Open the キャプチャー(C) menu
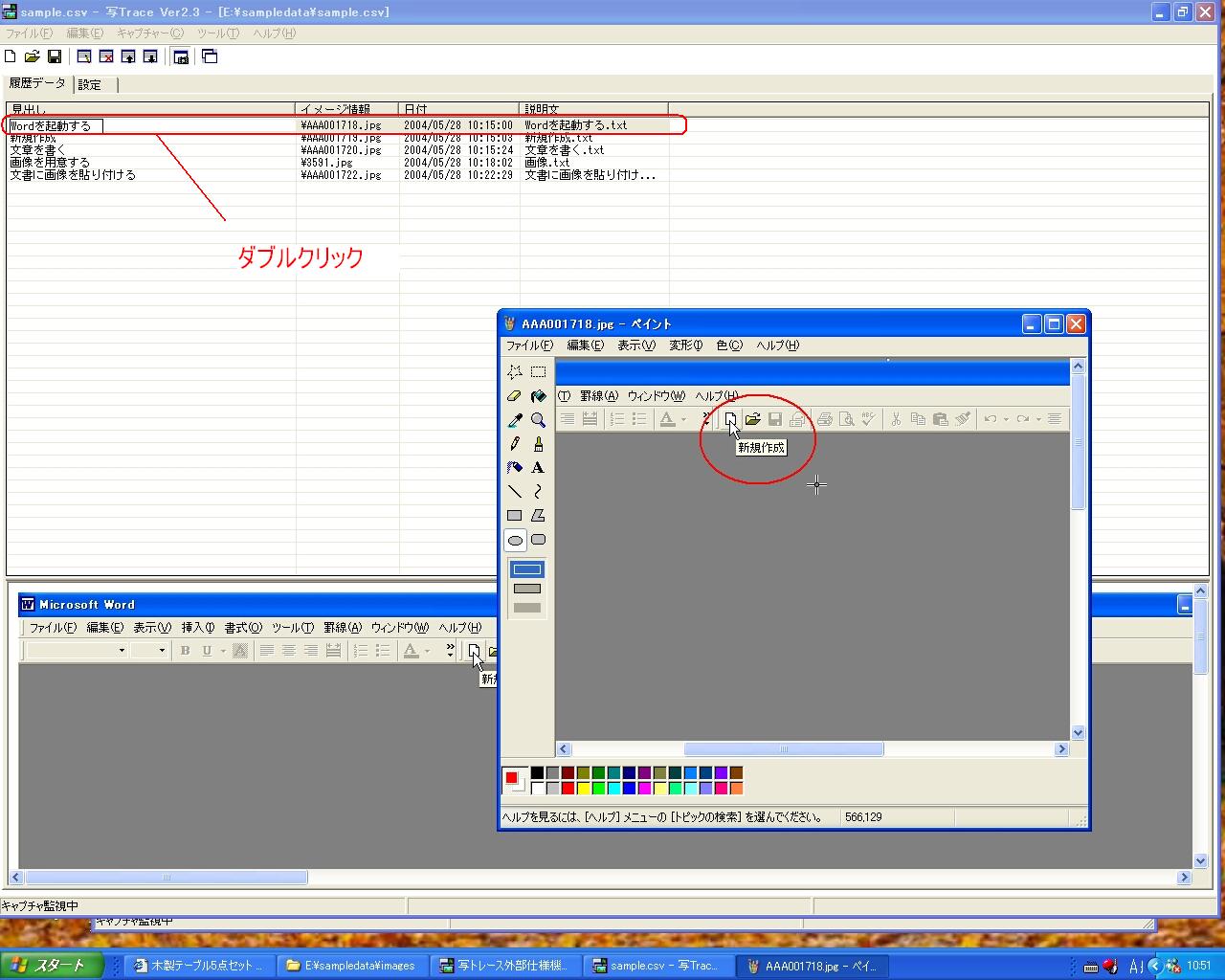This screenshot has width=1225, height=980. (150, 33)
